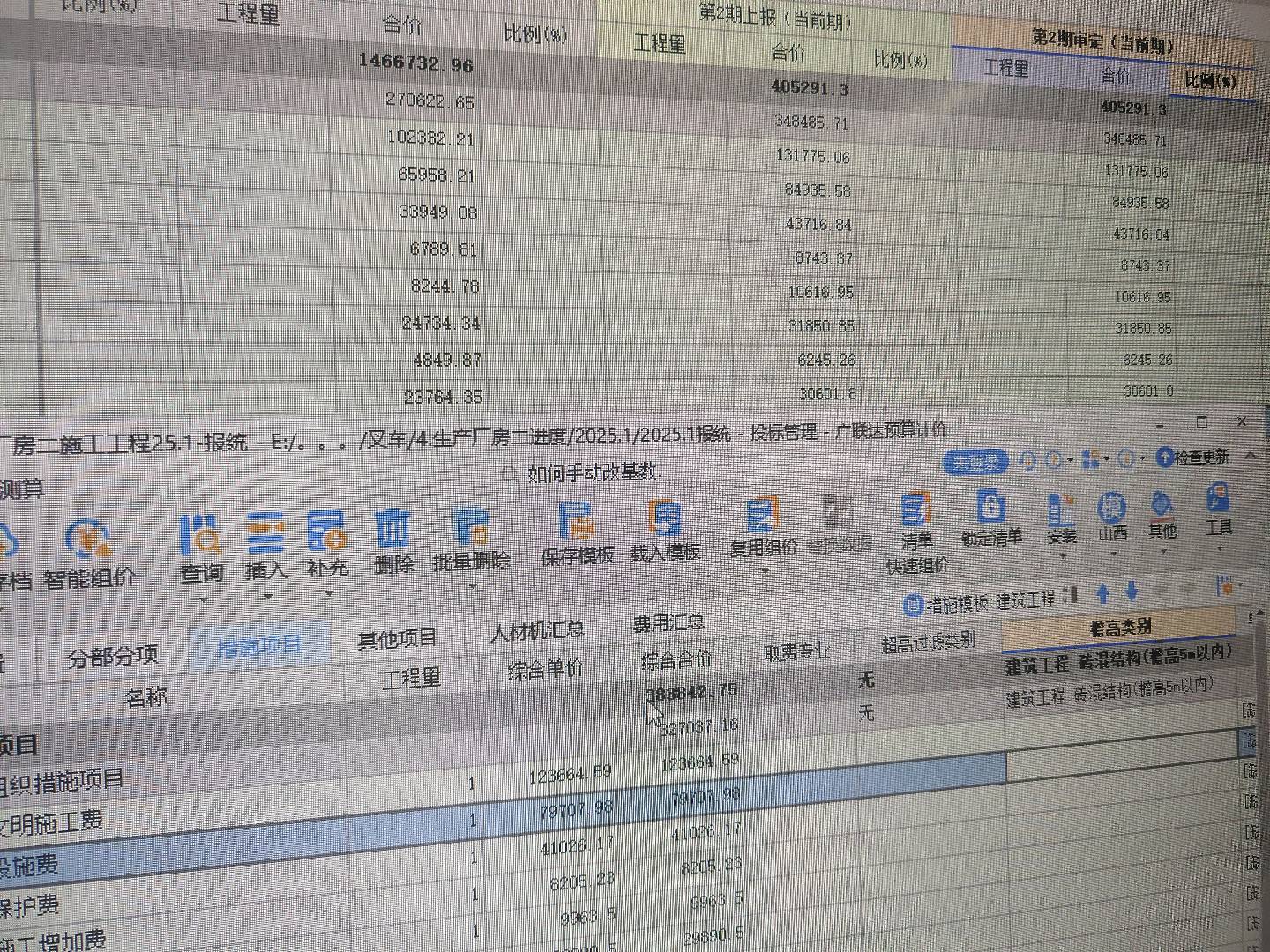Click the colored grid layout icon in title bar
The width and height of the screenshot is (1270, 952).
(1091, 459)
